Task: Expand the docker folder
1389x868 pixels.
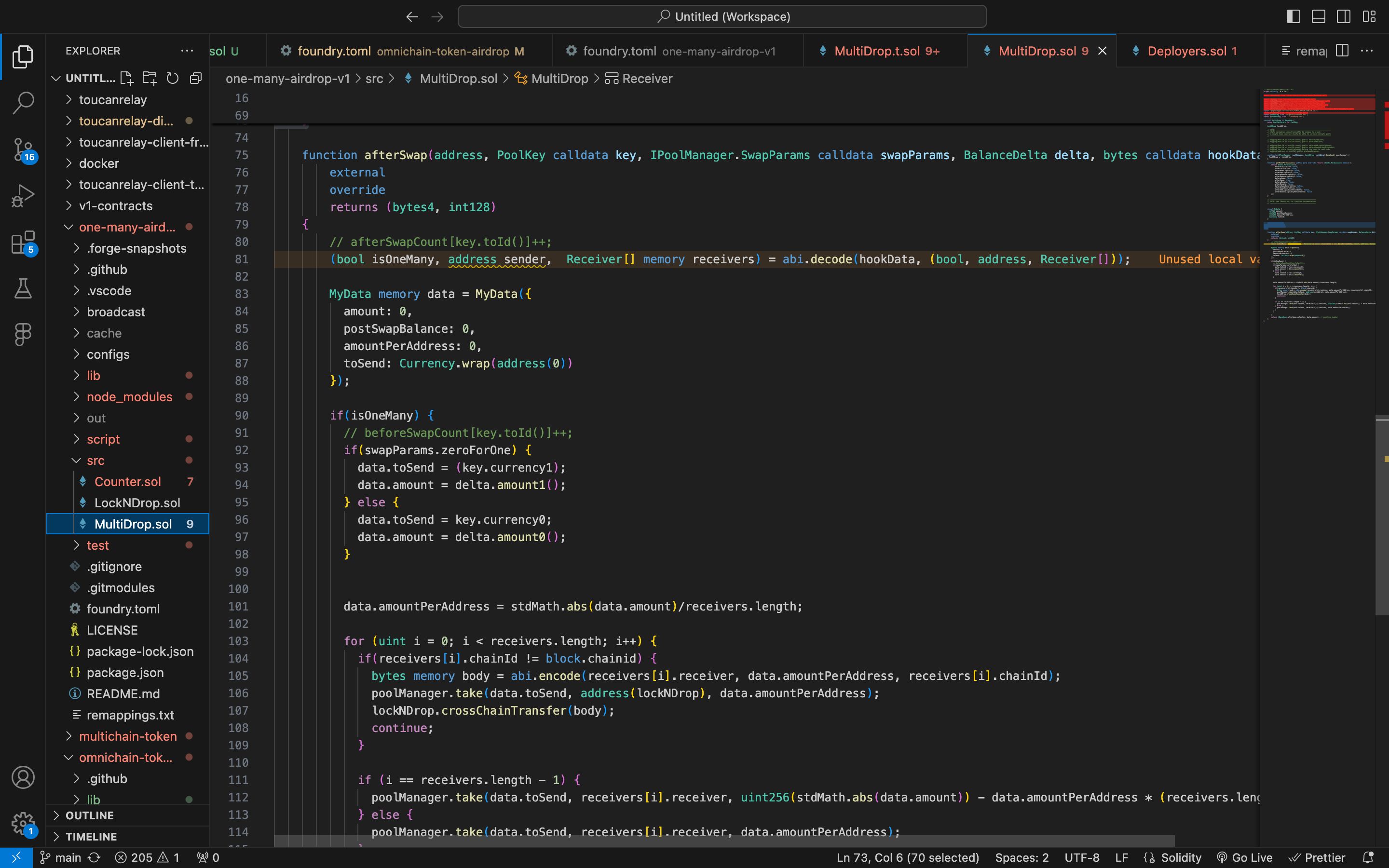Action: click(x=127, y=163)
